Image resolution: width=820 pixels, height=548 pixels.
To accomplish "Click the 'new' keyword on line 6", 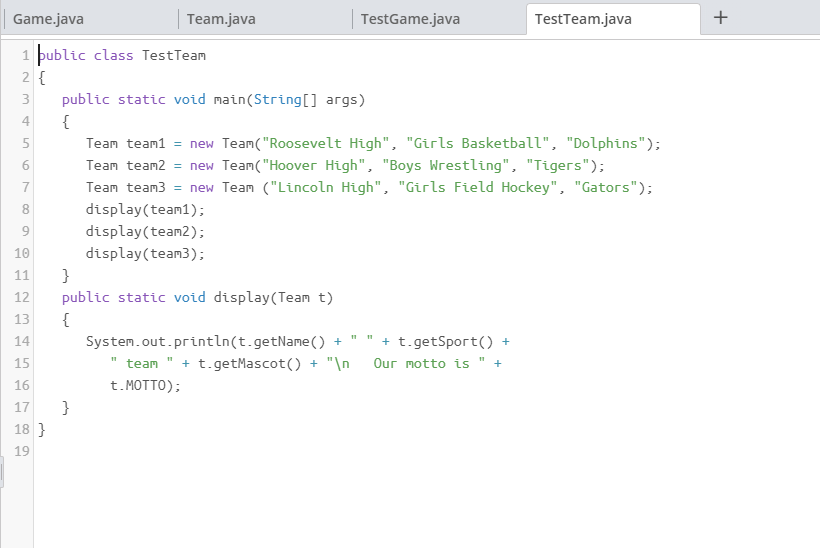I will [x=201, y=165].
